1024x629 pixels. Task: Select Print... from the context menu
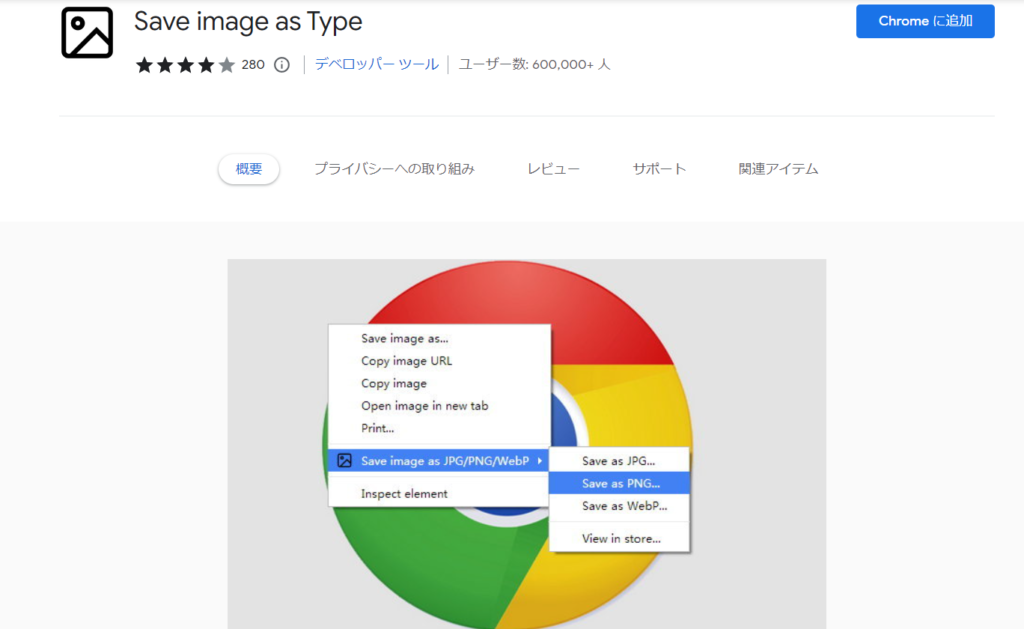click(x=440, y=428)
